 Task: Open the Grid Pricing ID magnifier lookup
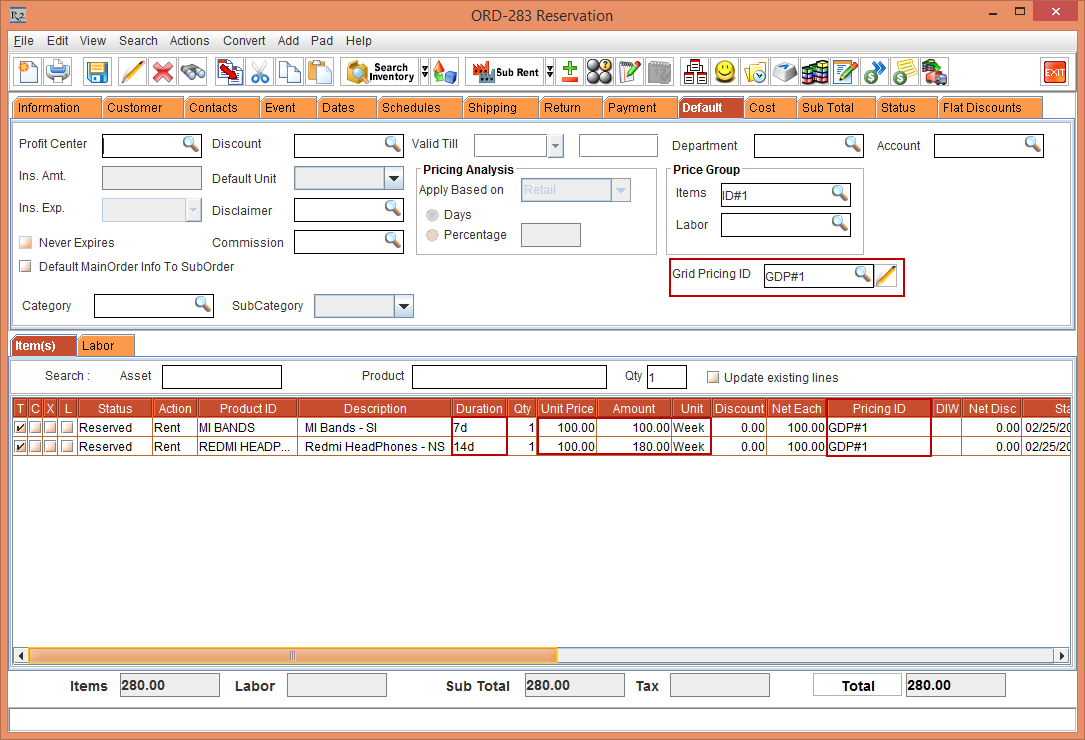point(862,273)
